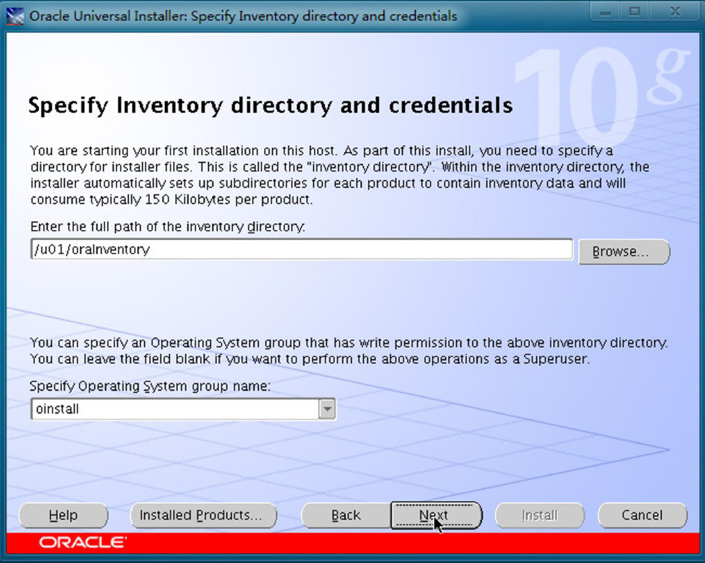
Task: Click the ORACLE logo in red bar
Action: 83,542
